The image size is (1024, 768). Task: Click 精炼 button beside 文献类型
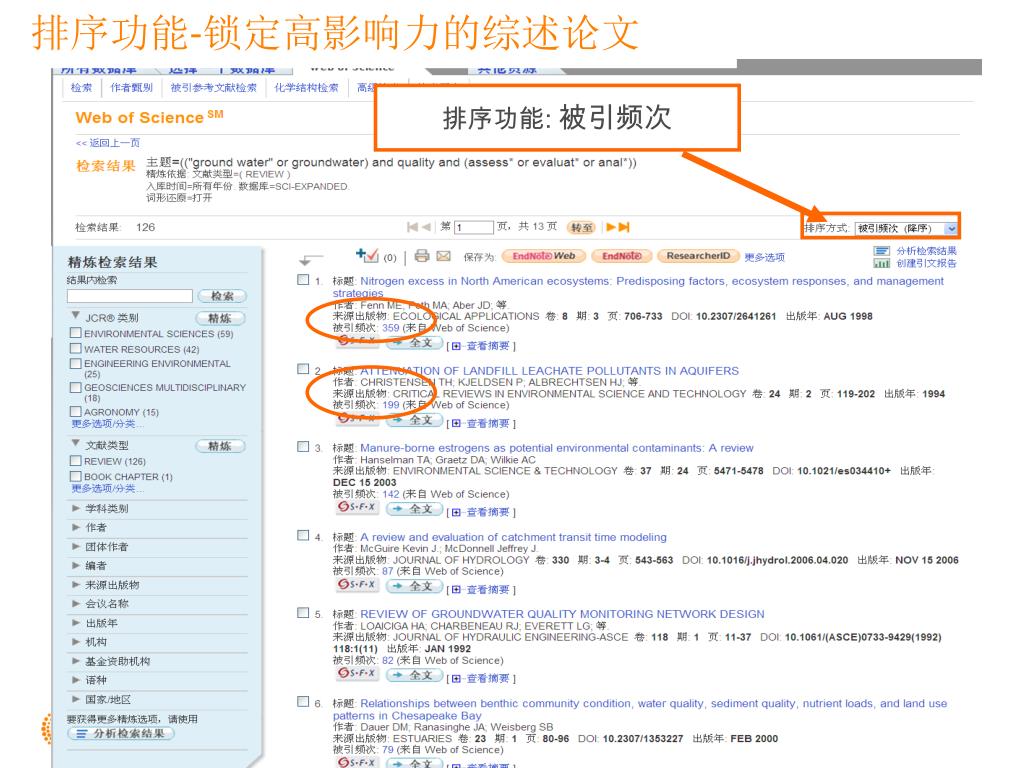(221, 446)
